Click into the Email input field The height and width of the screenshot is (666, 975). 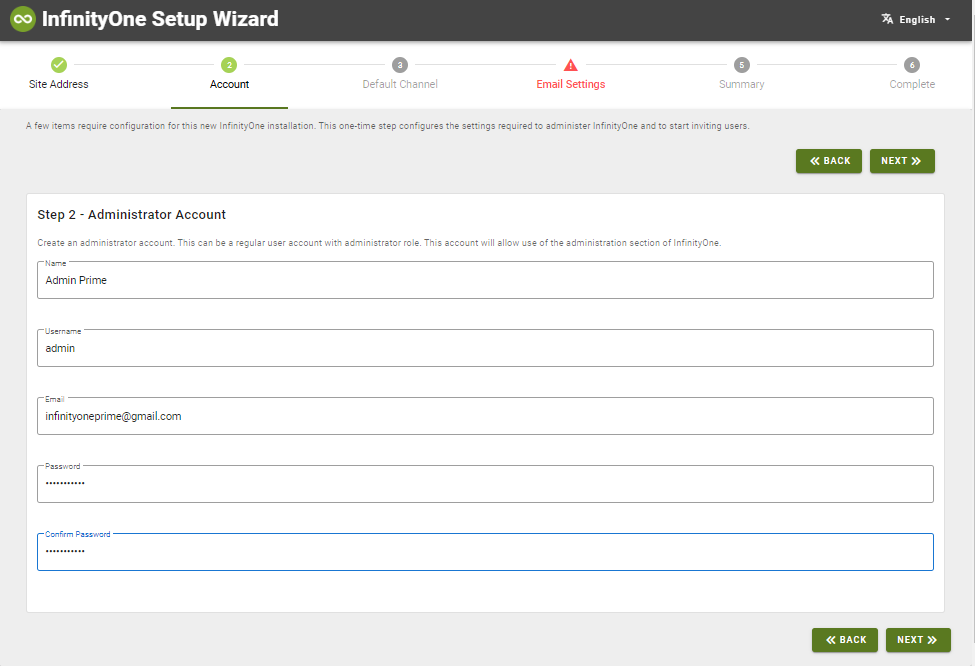click(485, 416)
